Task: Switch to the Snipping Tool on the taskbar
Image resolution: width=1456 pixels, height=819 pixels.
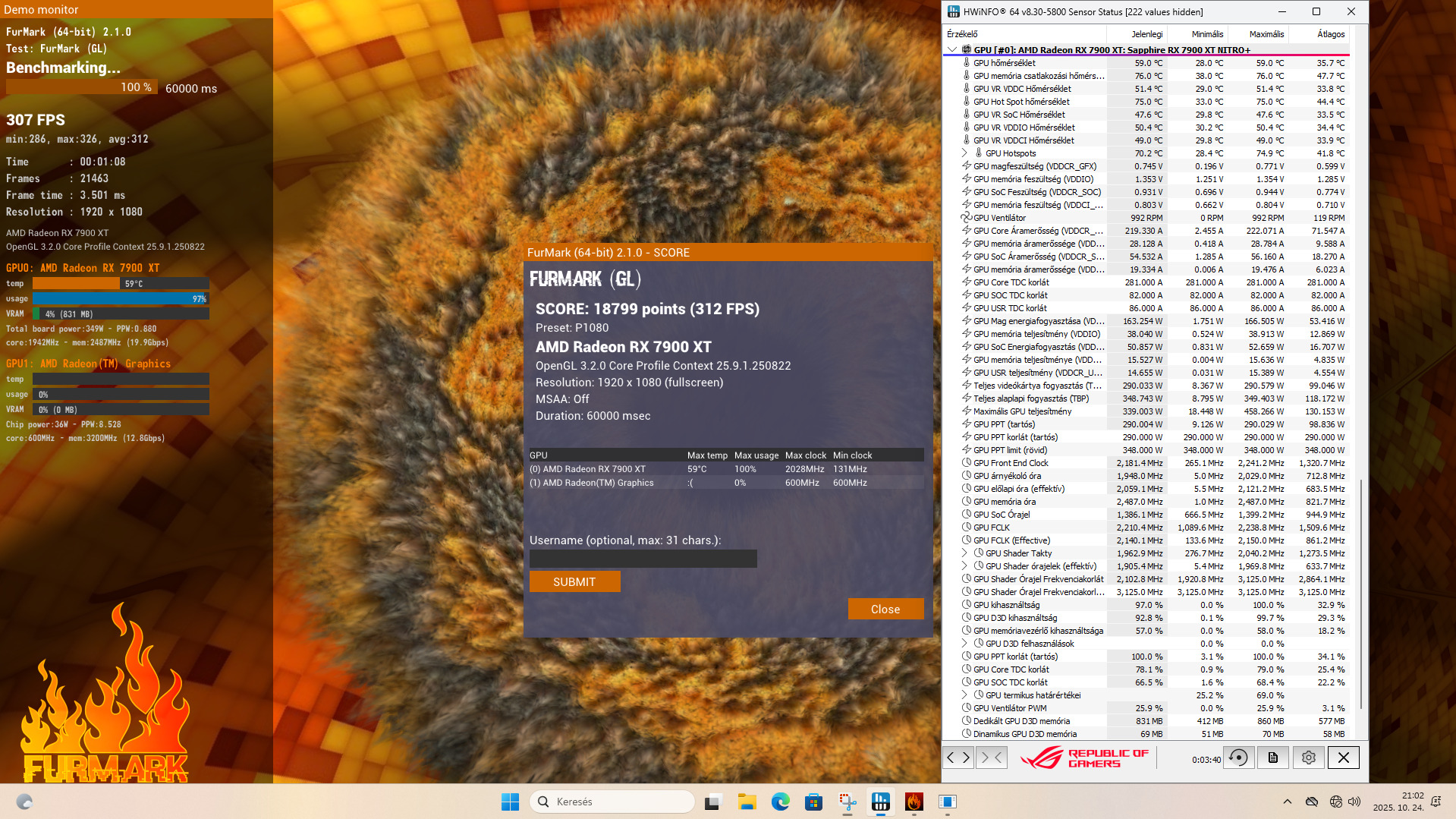Action: (x=847, y=802)
